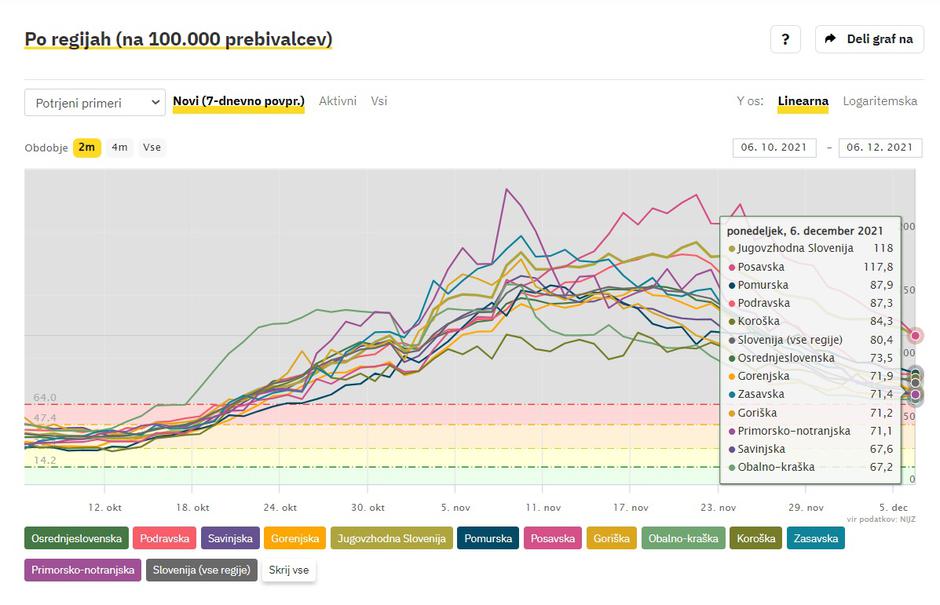
Task: Toggle the Osrednjeslovenska region series
Action: (x=77, y=538)
